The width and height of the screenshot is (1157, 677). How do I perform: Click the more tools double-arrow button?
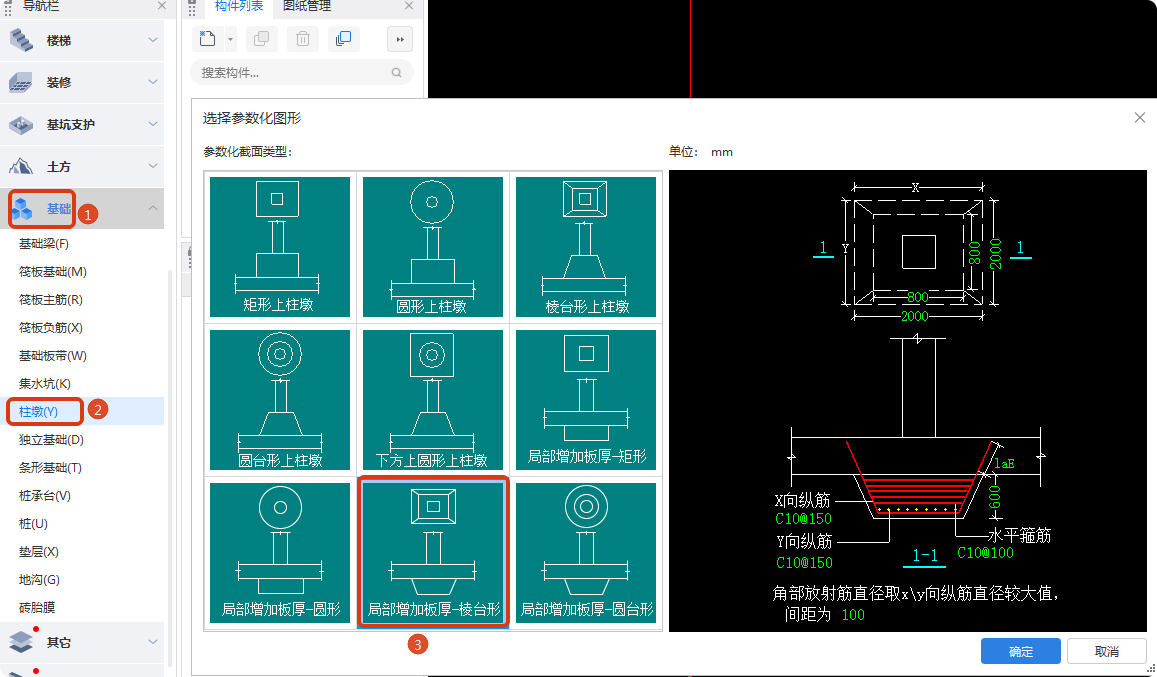coord(400,39)
